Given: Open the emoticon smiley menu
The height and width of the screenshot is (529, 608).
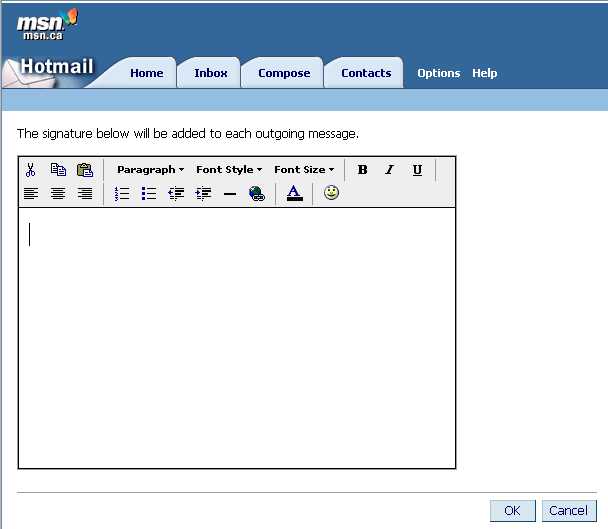Looking at the screenshot, I should pos(332,193).
